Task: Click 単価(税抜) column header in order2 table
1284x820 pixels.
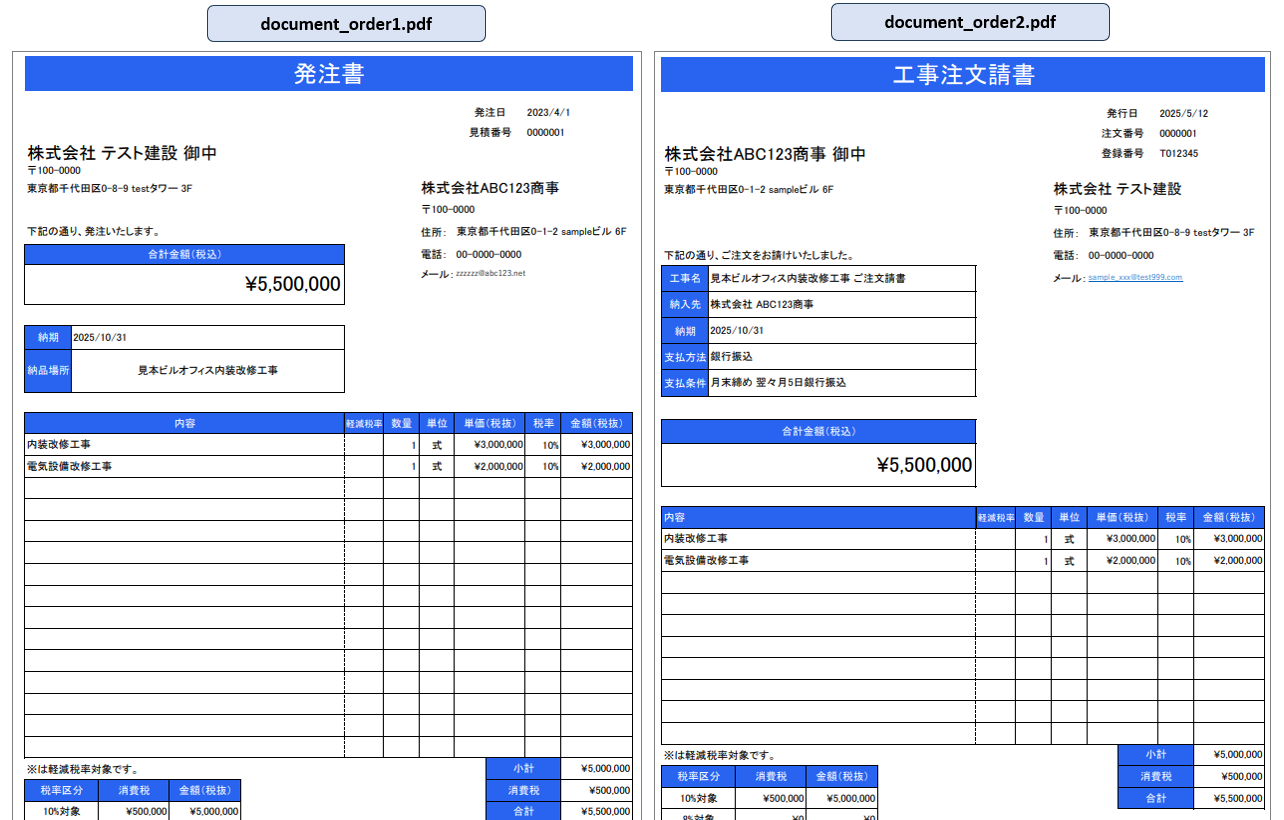Action: (x=1122, y=517)
